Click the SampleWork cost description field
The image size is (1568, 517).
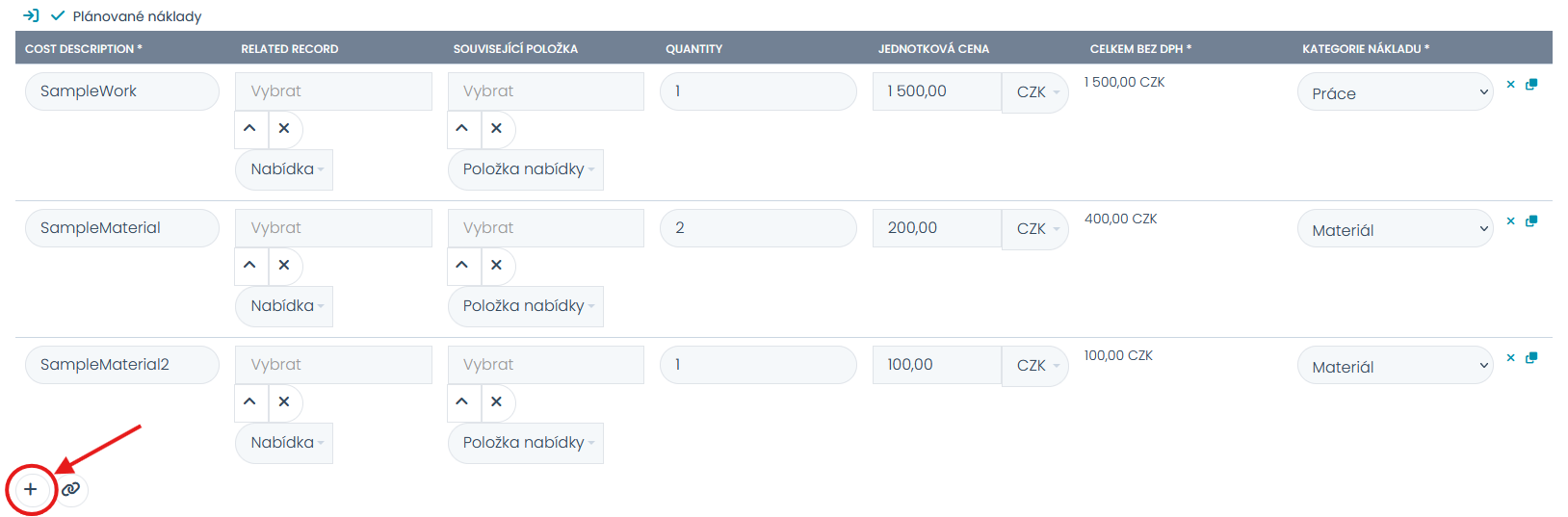[x=121, y=91]
